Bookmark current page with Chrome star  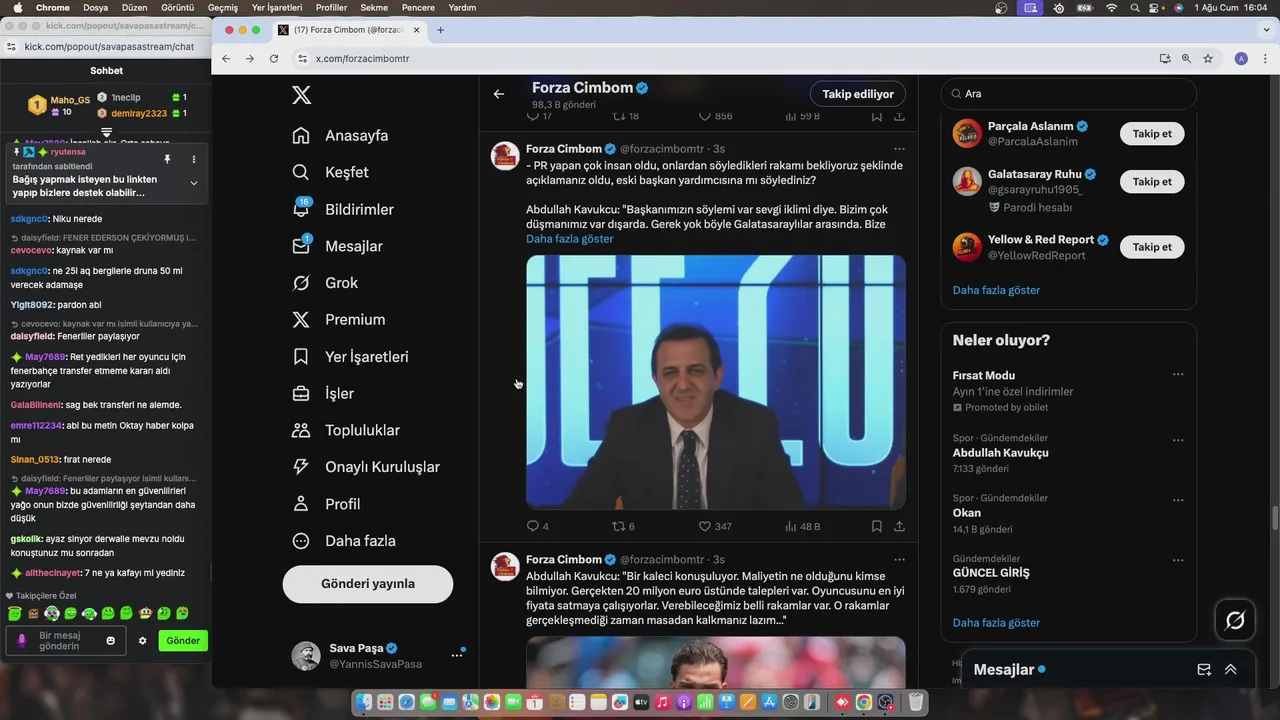point(1208,59)
